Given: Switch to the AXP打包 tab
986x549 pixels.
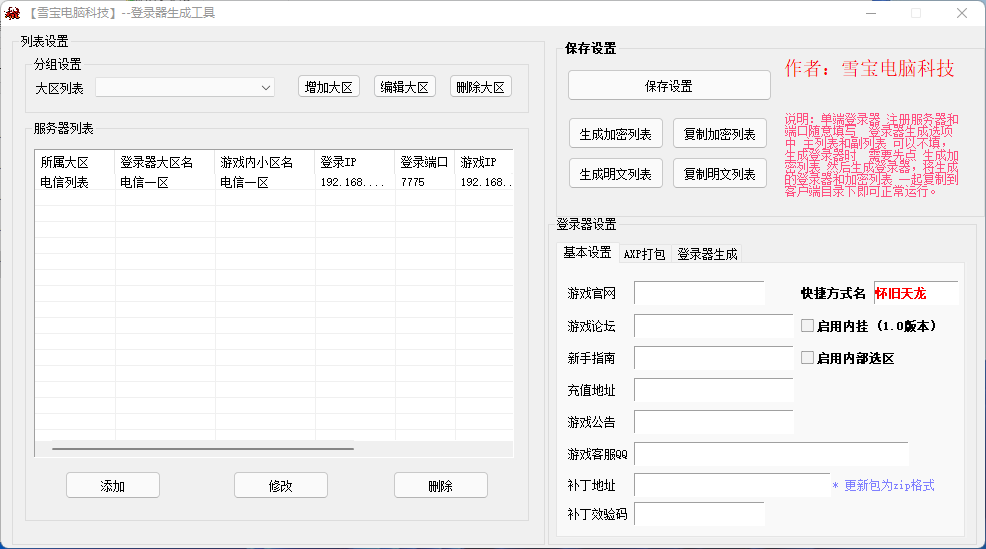Looking at the screenshot, I should (644, 254).
